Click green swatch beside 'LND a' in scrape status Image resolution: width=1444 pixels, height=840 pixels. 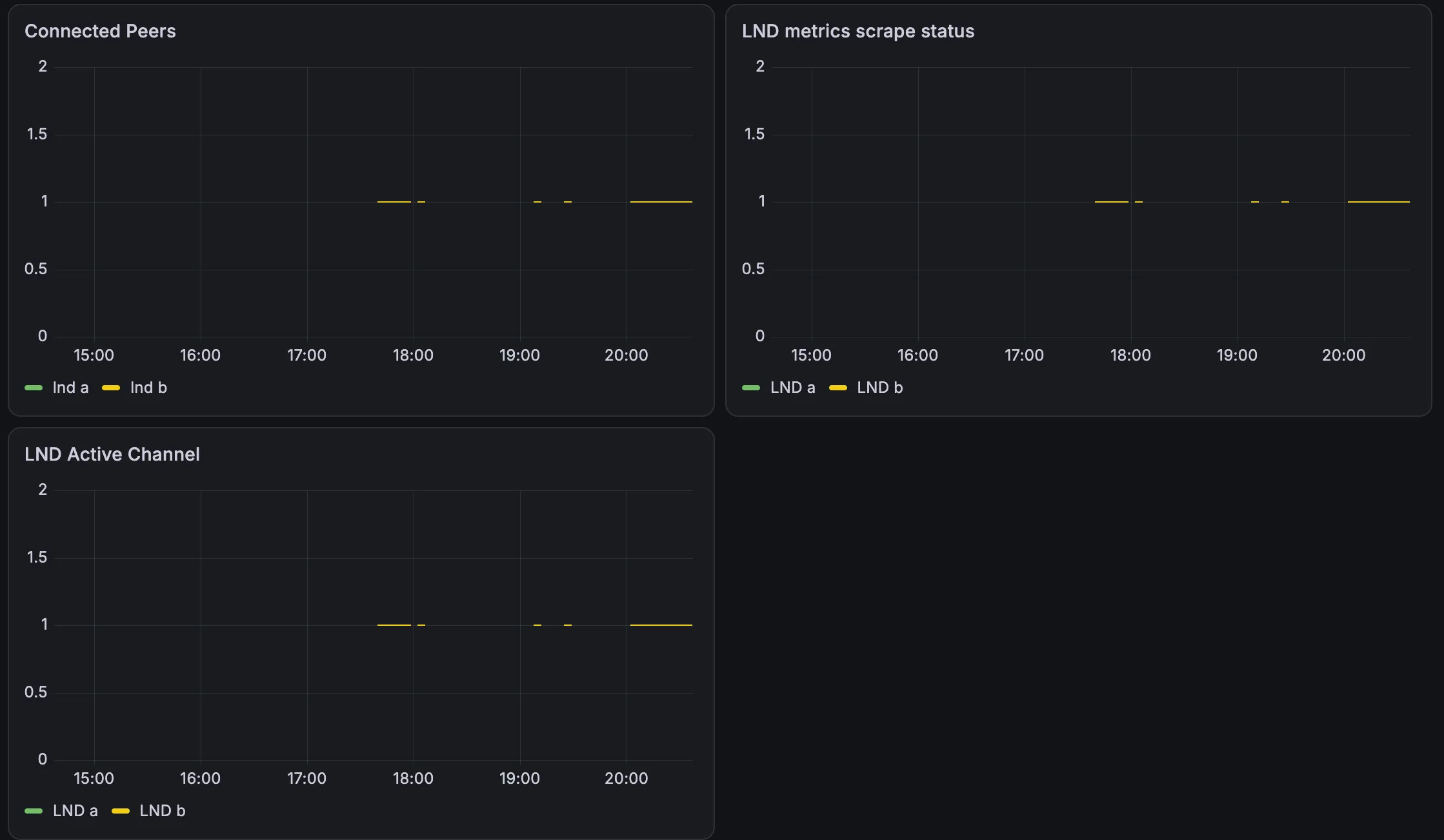pyautogui.click(x=751, y=388)
